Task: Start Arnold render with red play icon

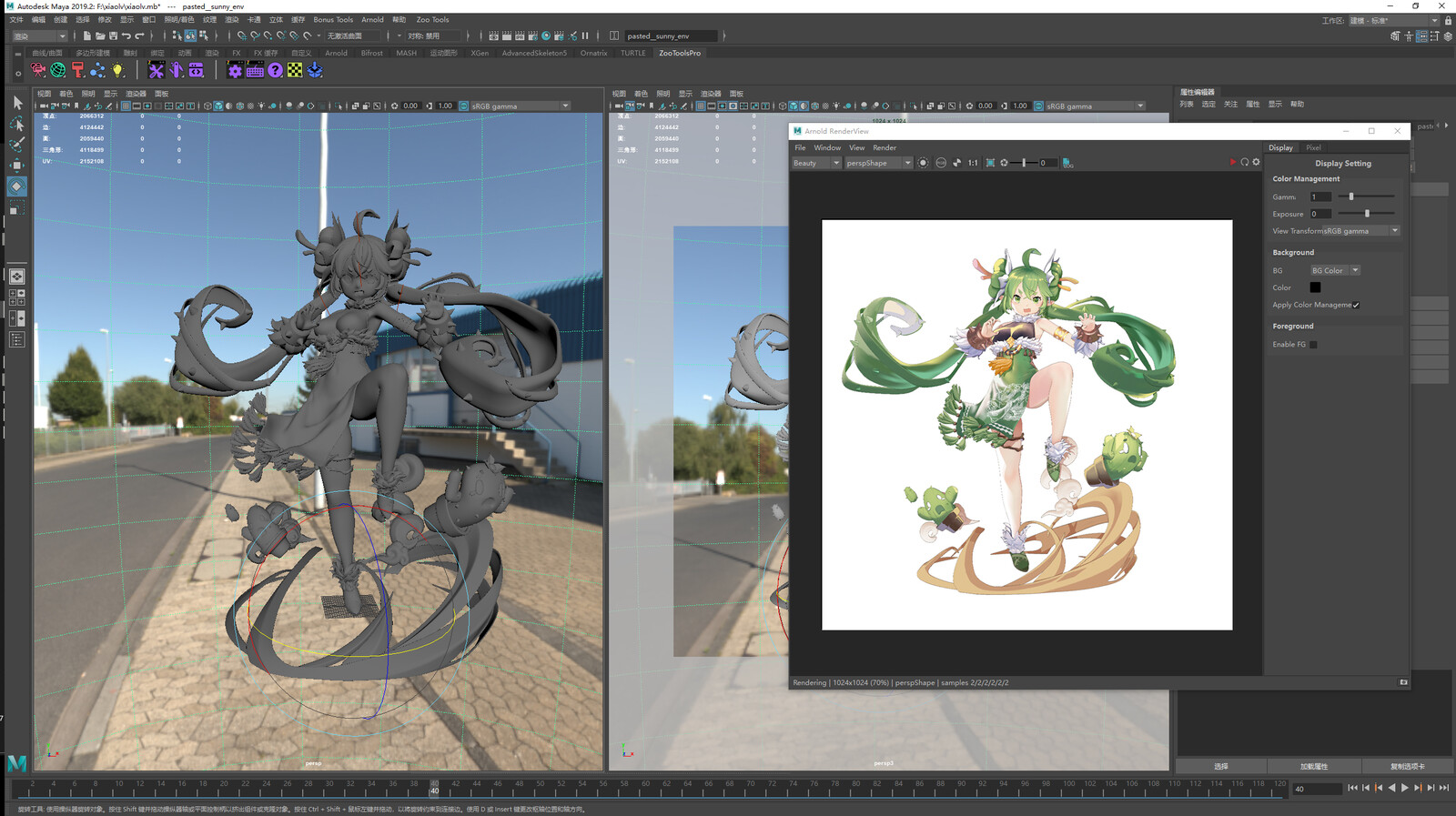Action: [1233, 163]
